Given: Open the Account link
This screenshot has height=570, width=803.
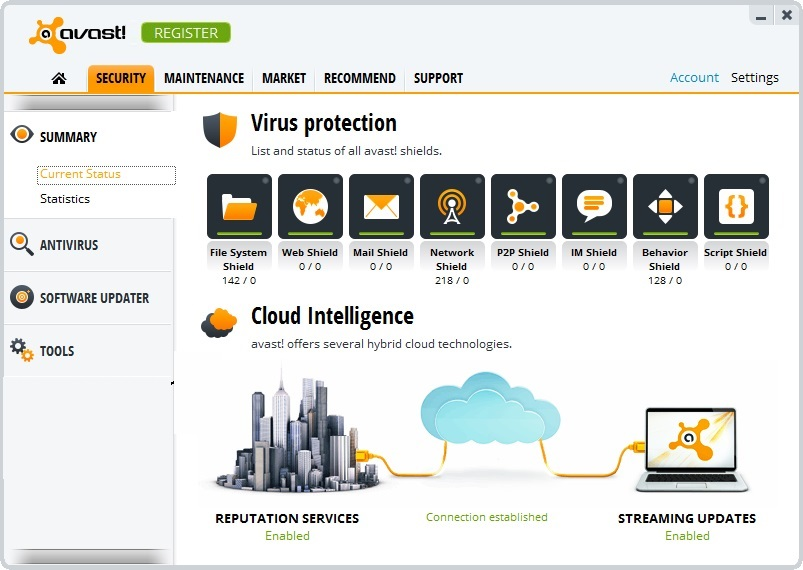Looking at the screenshot, I should 694,77.
